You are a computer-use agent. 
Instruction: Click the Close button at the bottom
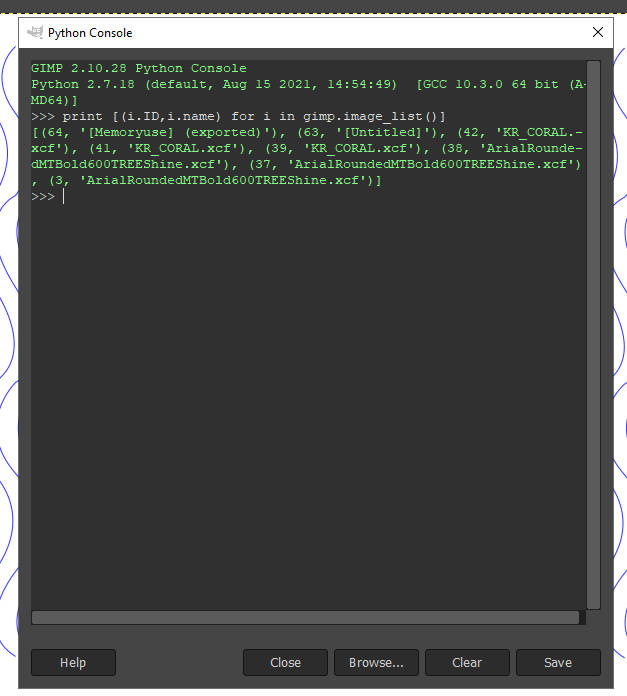pos(285,662)
